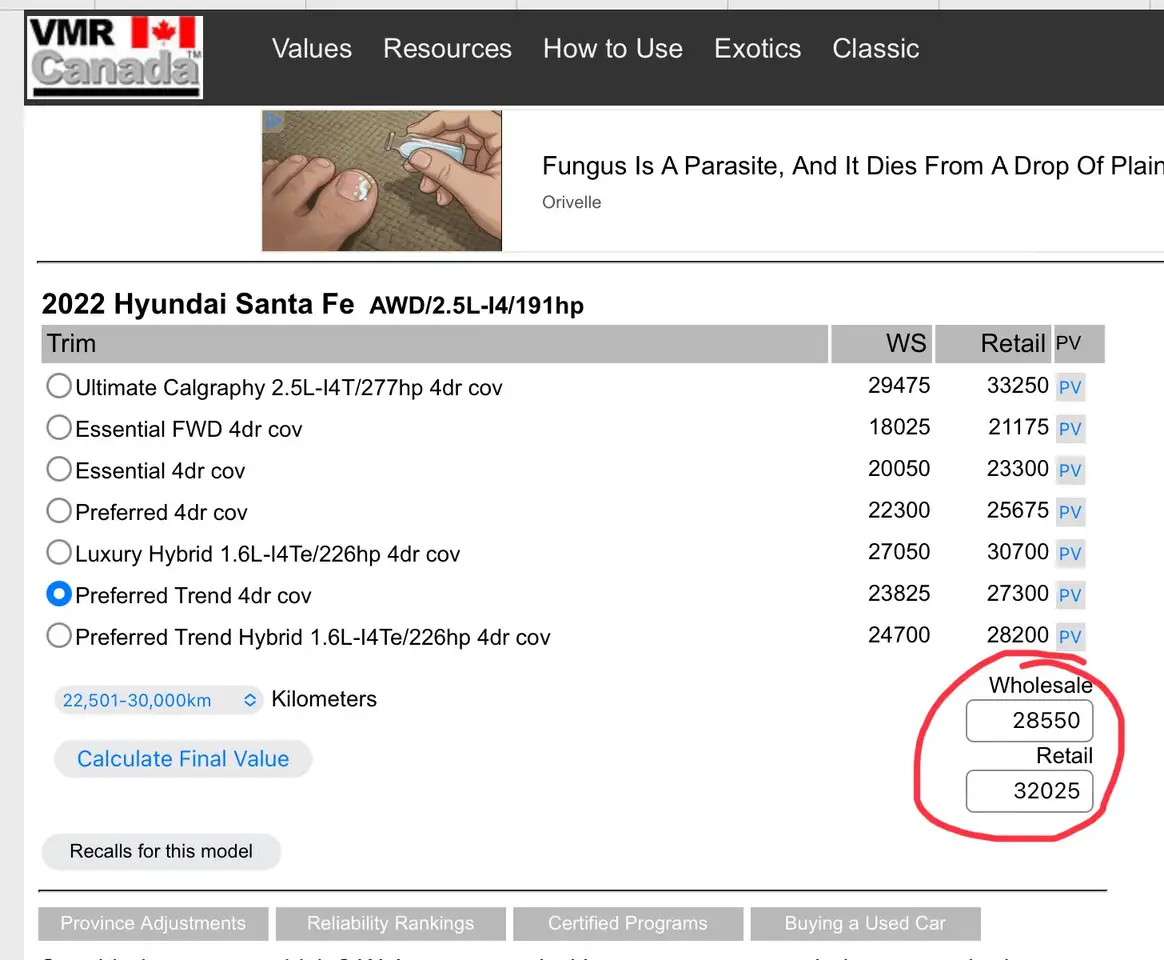Open the Values menu
Viewport: 1164px width, 960px height.
click(312, 49)
